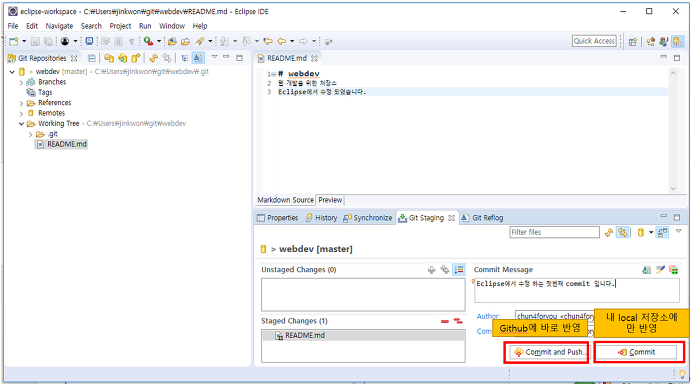Switch to the Git Reflog tab
The width and height of the screenshot is (694, 384).
(x=482, y=218)
